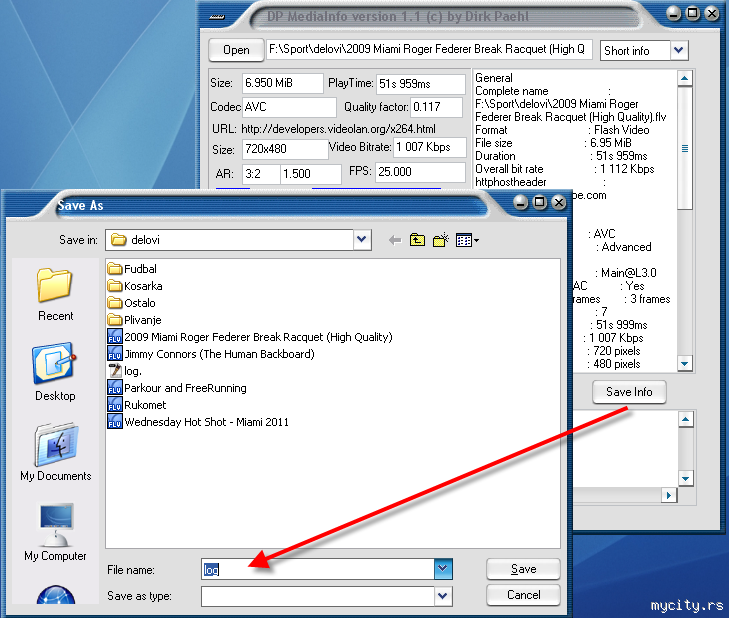
Task: Open the Recent places shortcut
Action: 55,294
